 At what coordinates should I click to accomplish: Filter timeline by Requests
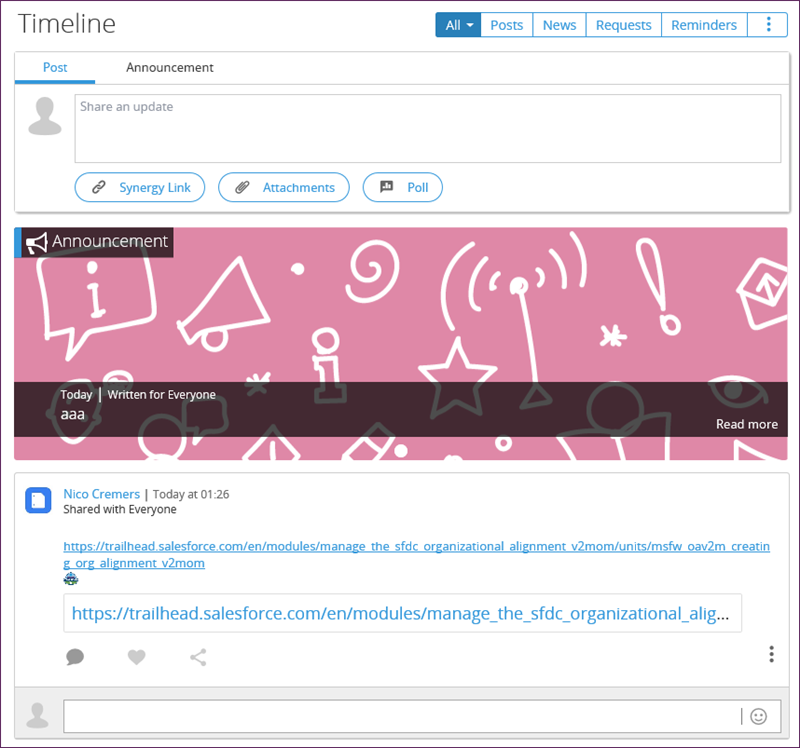coord(623,25)
